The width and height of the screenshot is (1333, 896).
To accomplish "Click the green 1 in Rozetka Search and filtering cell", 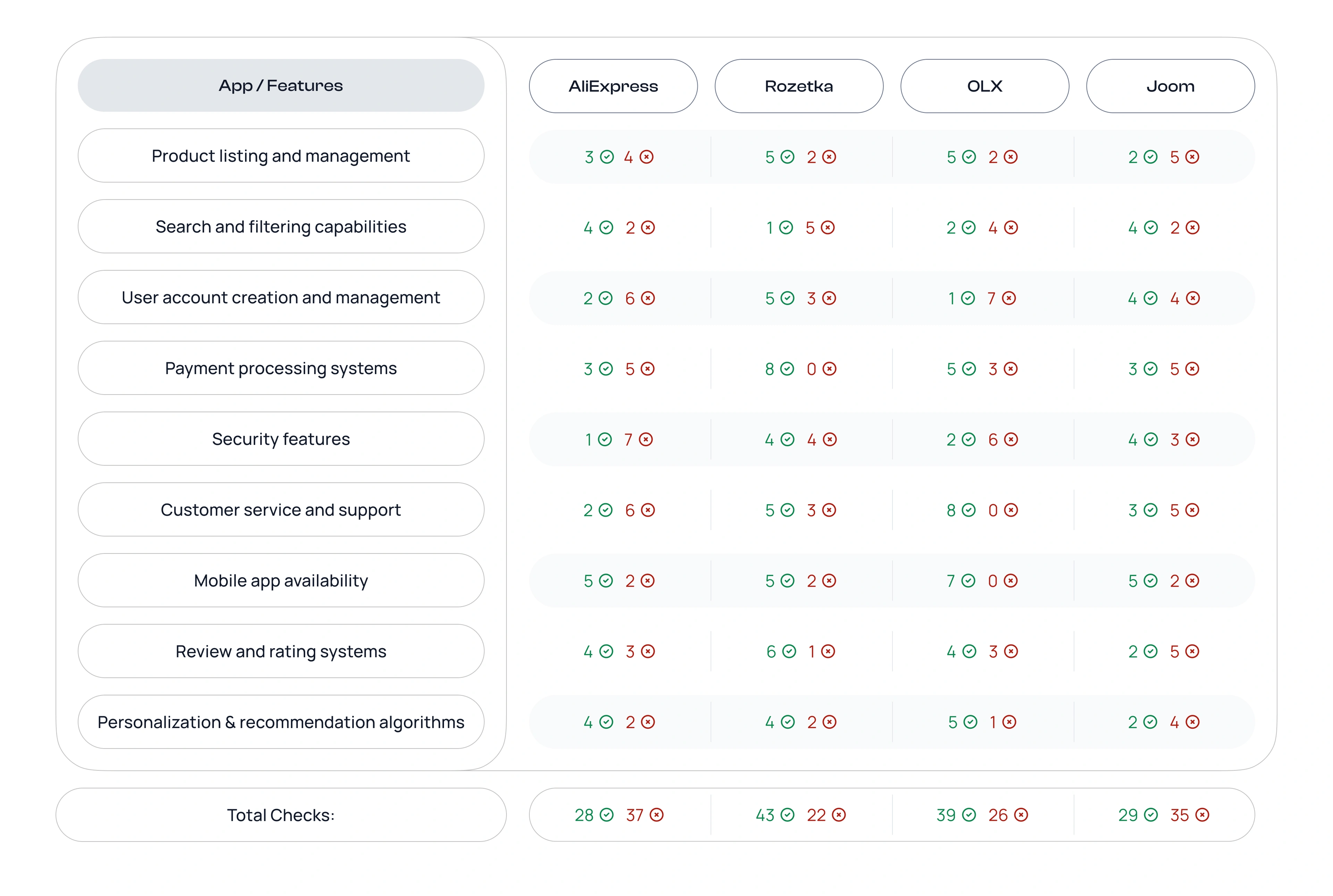I will click(770, 228).
